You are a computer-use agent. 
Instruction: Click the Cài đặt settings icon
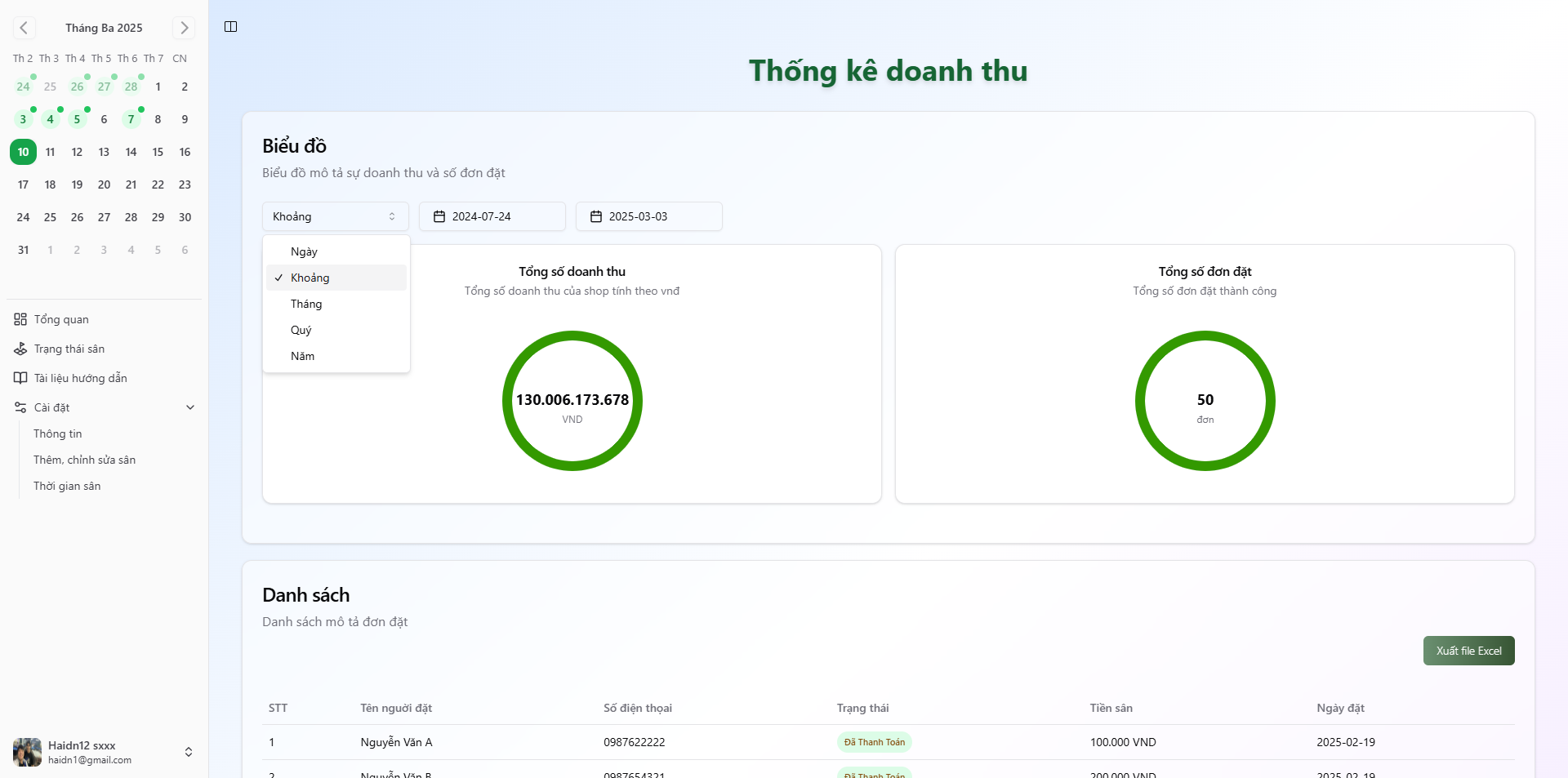[20, 407]
